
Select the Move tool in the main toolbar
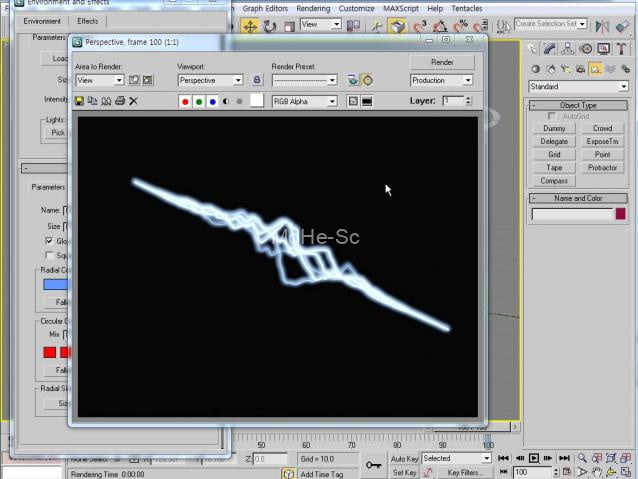pos(250,25)
